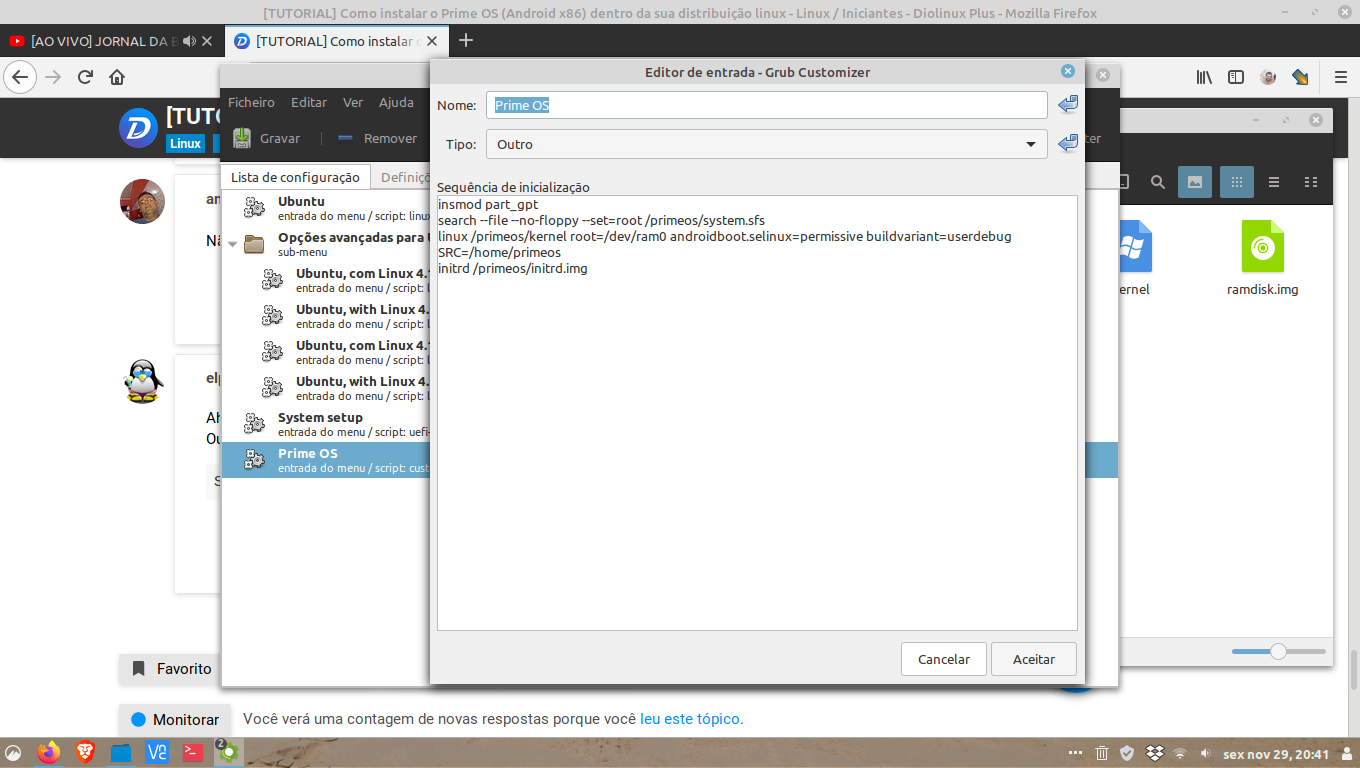This screenshot has height=768, width=1360.
Task: Click the Dropbox tray icon
Action: click(1154, 753)
